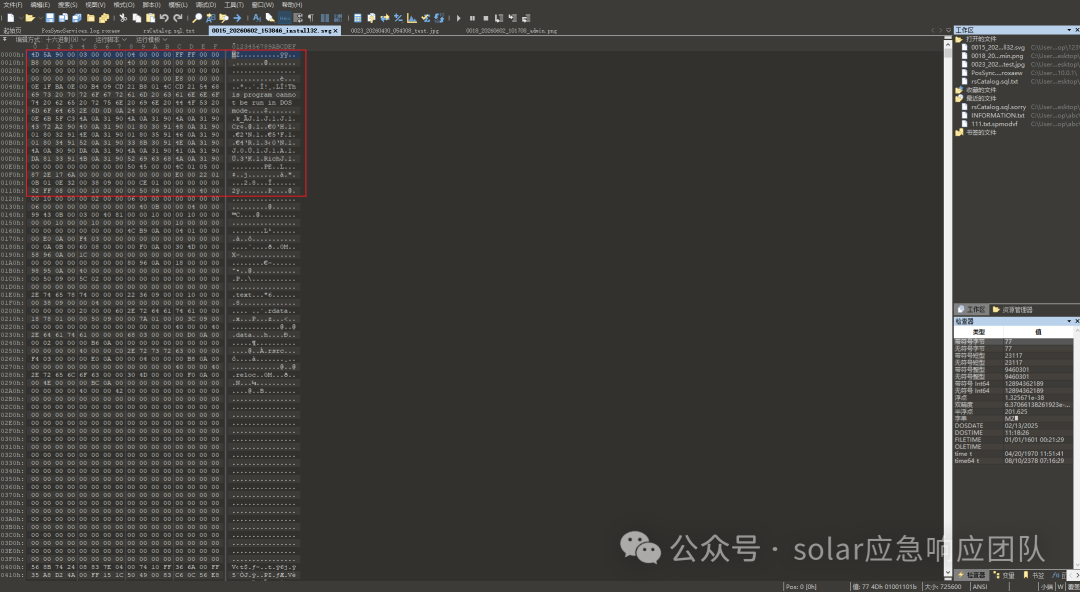Open 运行模板 dropdown
This screenshot has width=1080, height=592.
click(x=152, y=40)
